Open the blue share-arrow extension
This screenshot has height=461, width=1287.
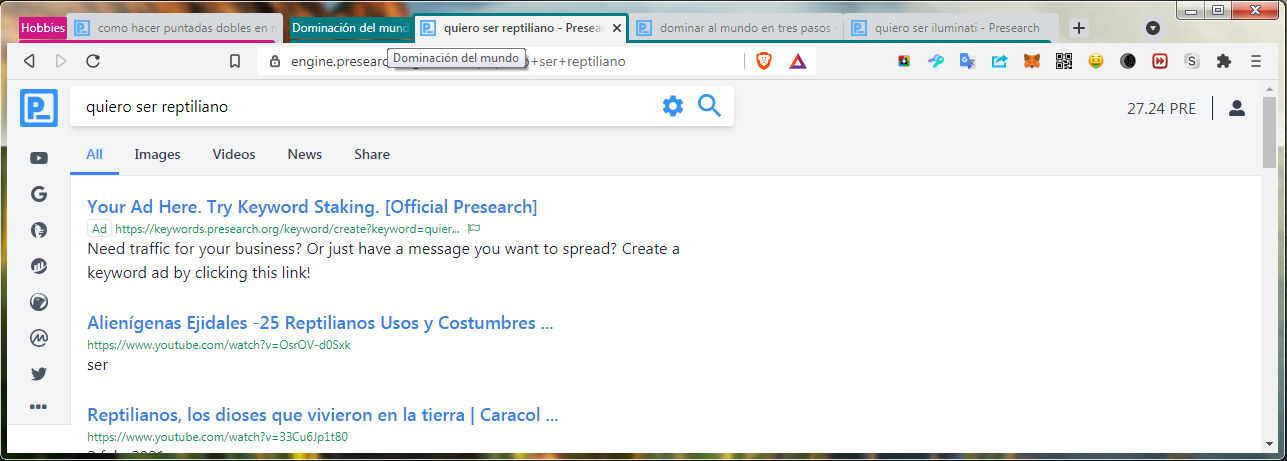tap(999, 61)
